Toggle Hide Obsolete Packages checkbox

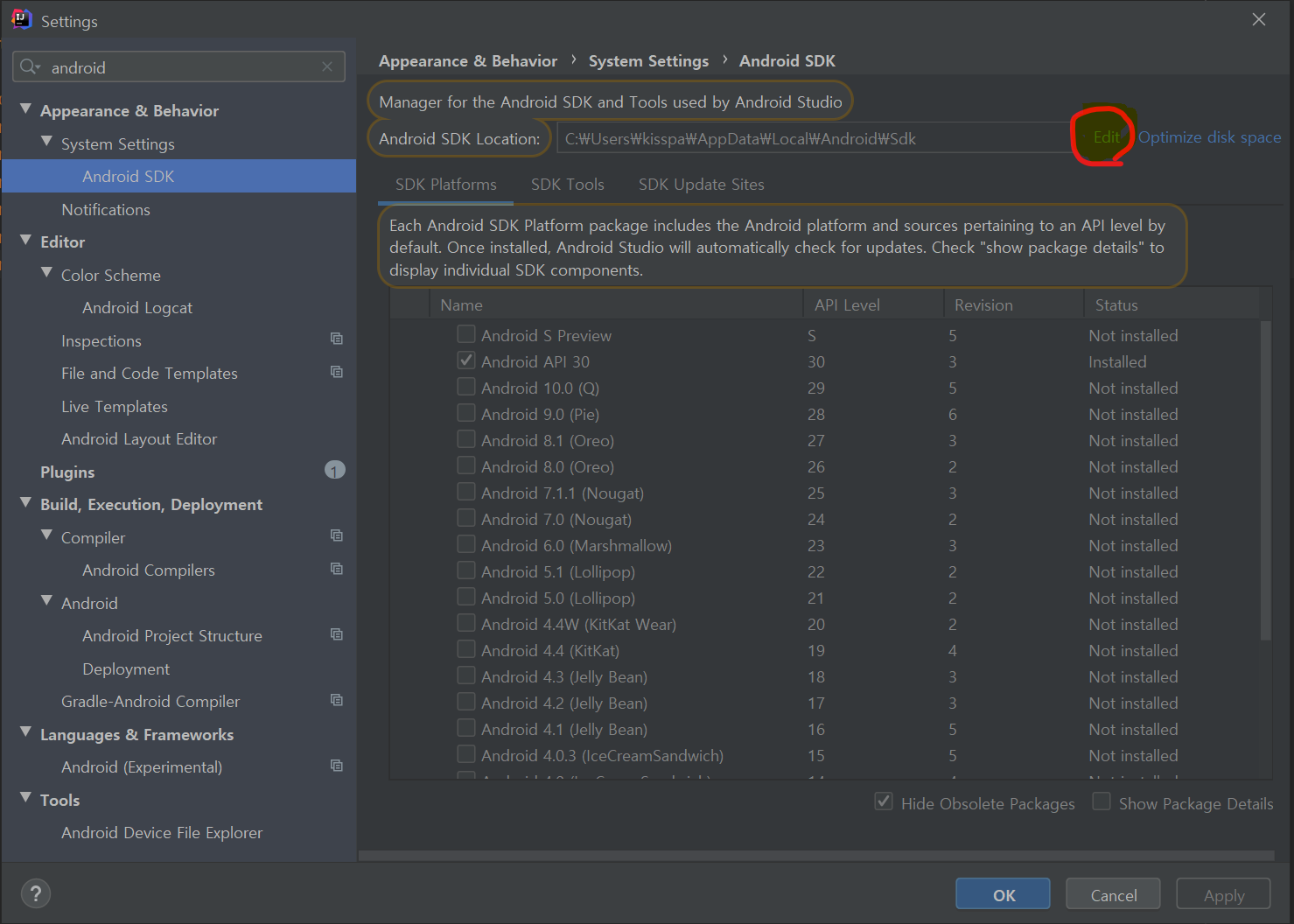884,801
